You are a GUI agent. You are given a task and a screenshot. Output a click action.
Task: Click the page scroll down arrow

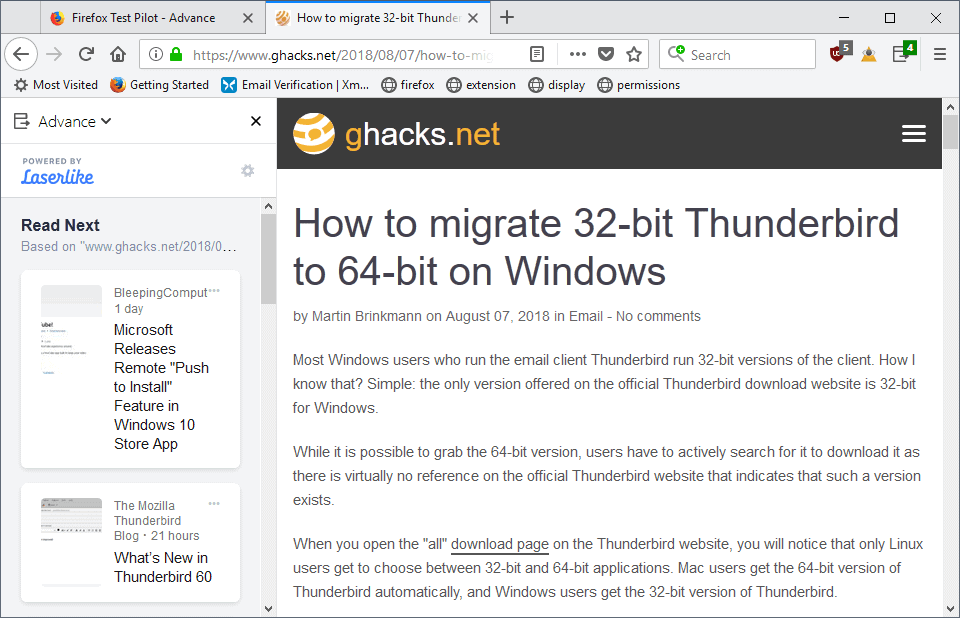950,609
